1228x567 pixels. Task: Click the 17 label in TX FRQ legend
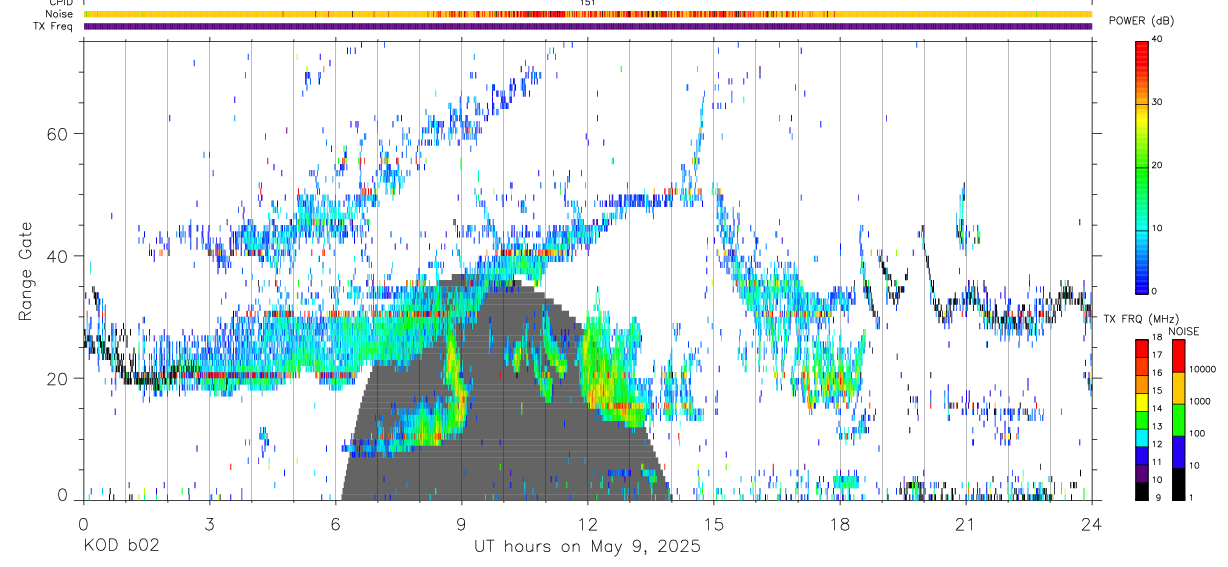[x=1155, y=355]
